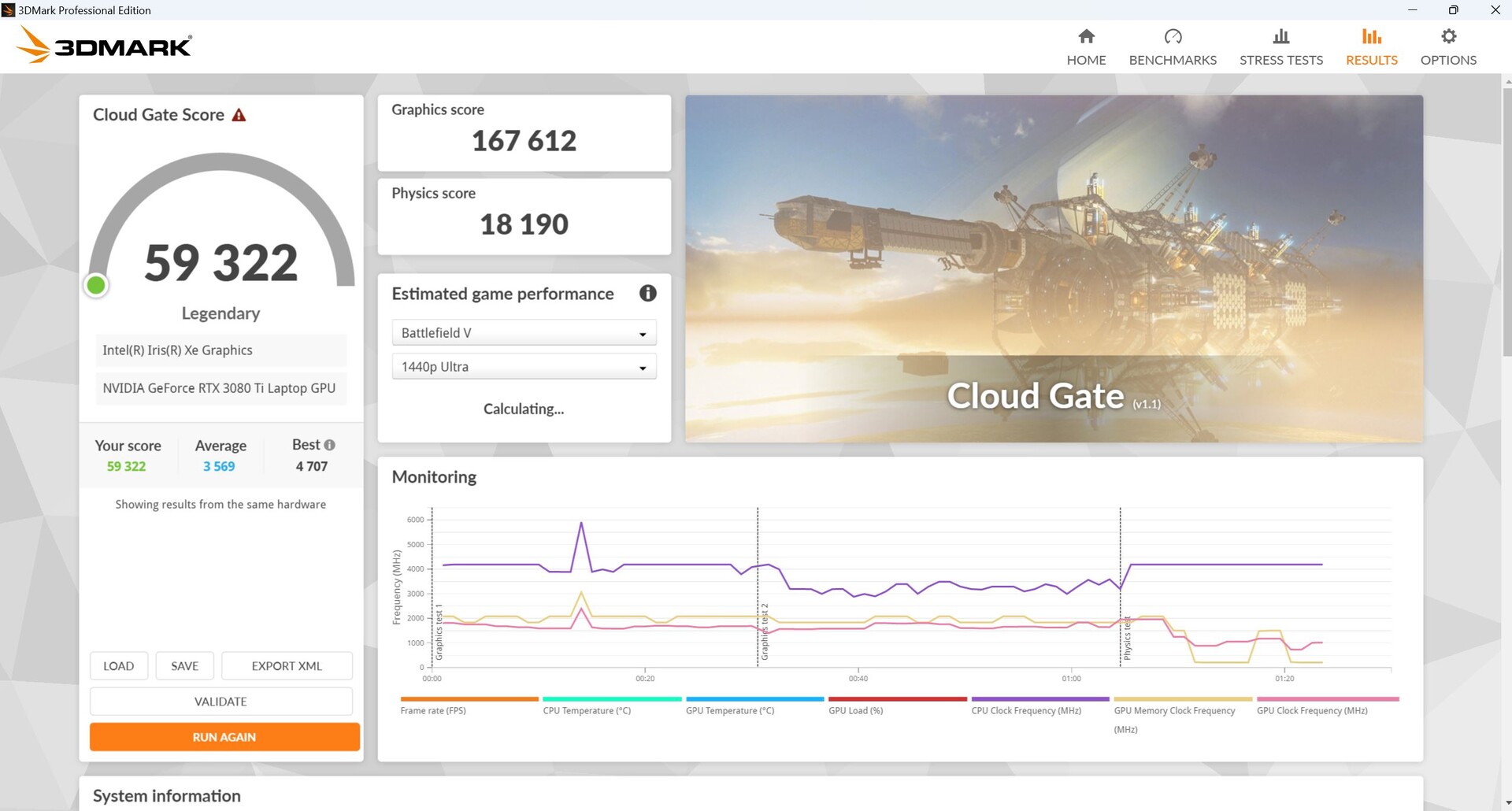Click the Stress Tests chart icon
The image size is (1512, 811).
pyautogui.click(x=1281, y=36)
